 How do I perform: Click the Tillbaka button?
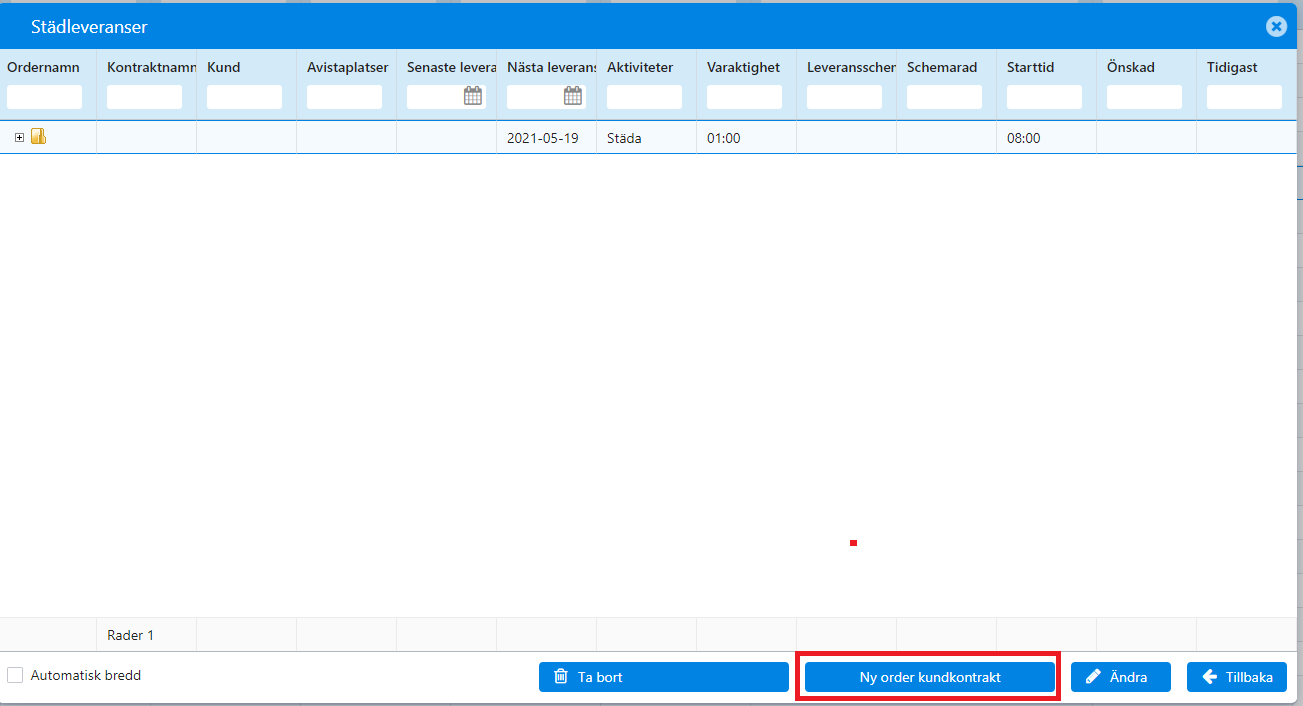click(x=1237, y=677)
